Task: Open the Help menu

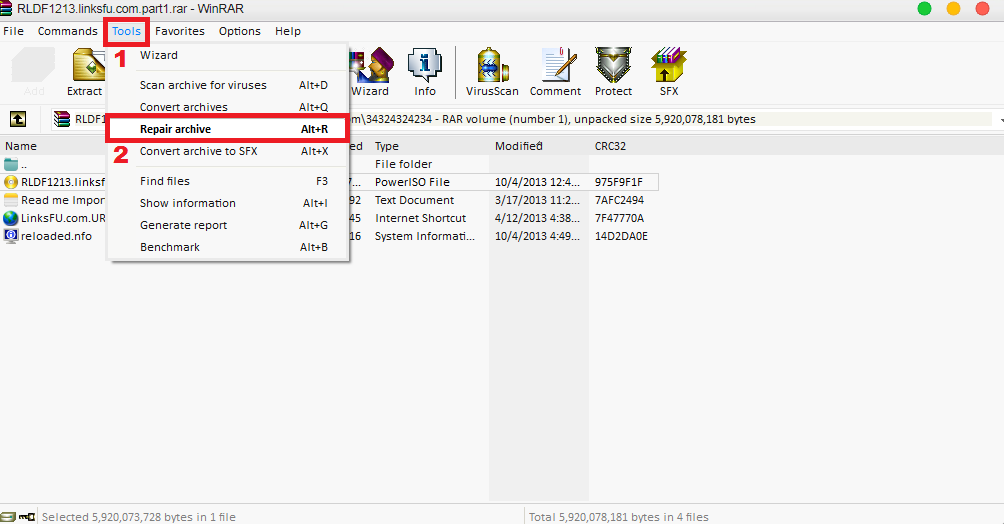Action: pos(287,31)
